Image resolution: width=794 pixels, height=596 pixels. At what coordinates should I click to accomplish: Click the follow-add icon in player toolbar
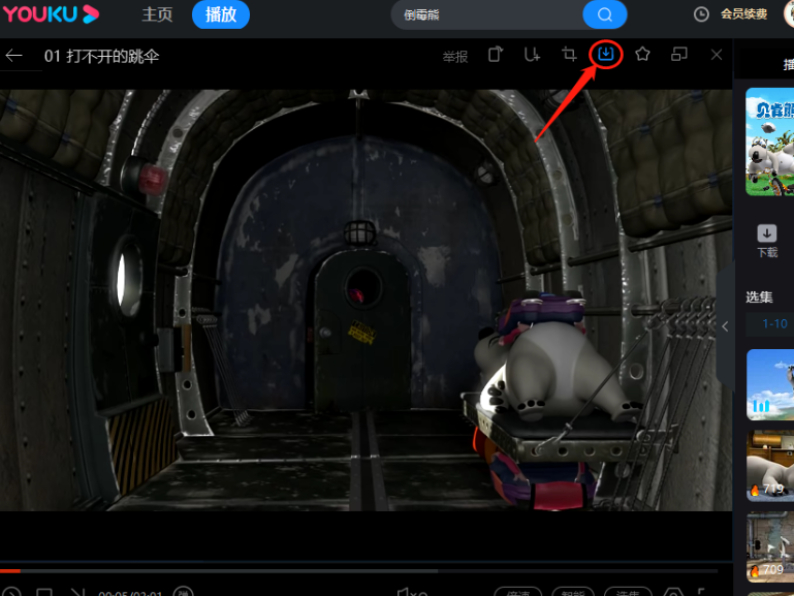coord(532,54)
